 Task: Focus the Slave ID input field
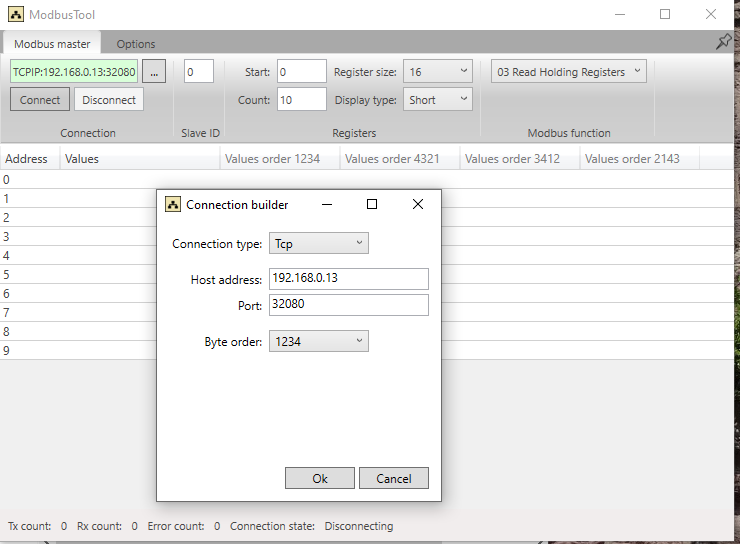point(199,72)
